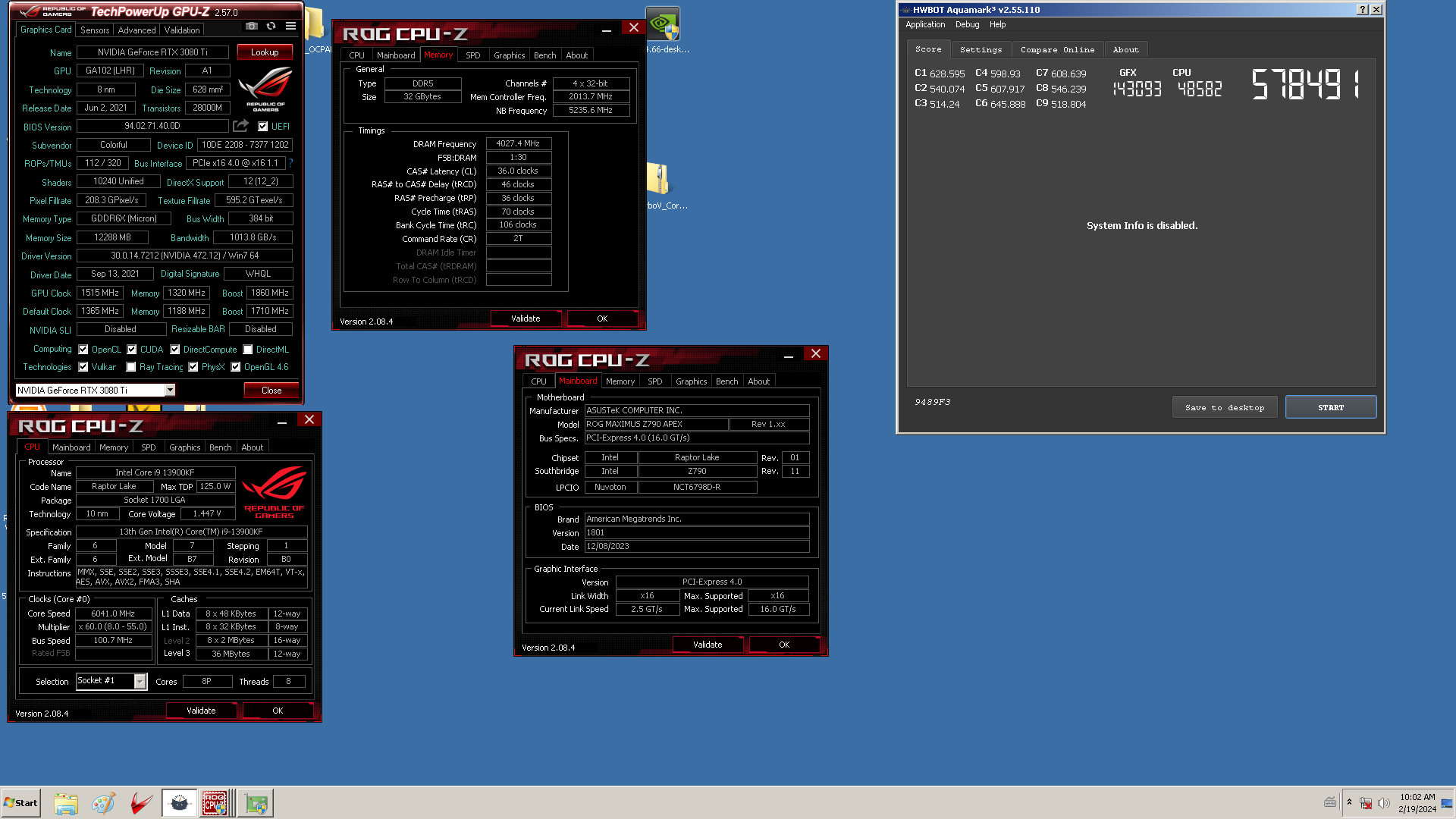Click the taskbar clock showing 10:02 AM
This screenshot has width=1456, height=819.
click(1417, 797)
